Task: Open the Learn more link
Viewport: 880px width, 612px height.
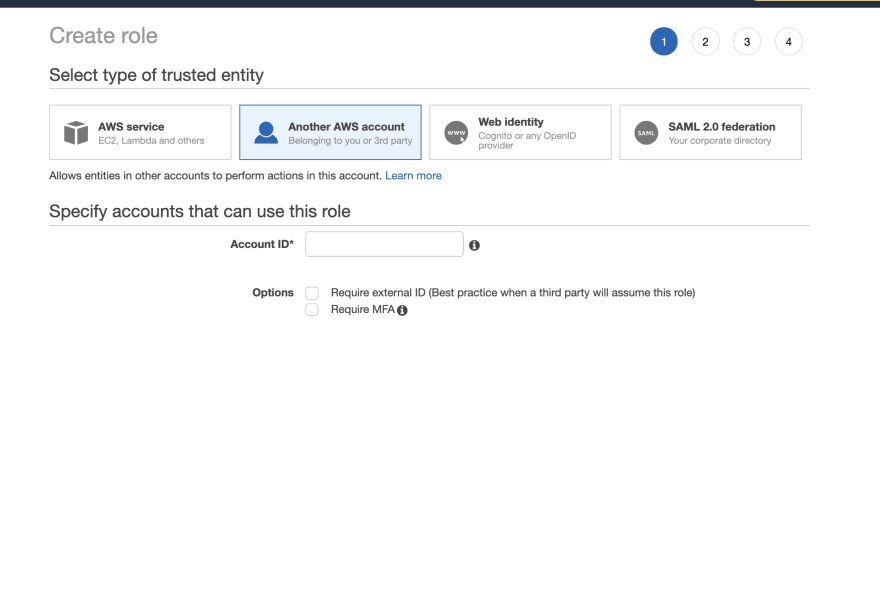Action: click(413, 176)
